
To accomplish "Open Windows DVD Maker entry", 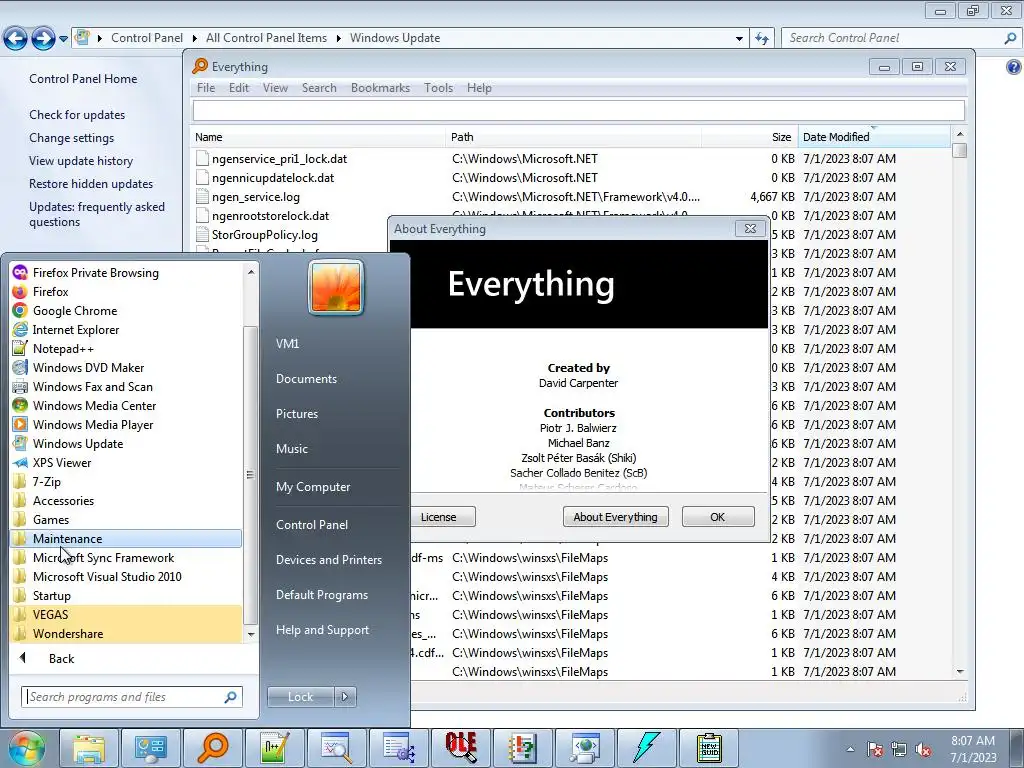I will tap(88, 367).
